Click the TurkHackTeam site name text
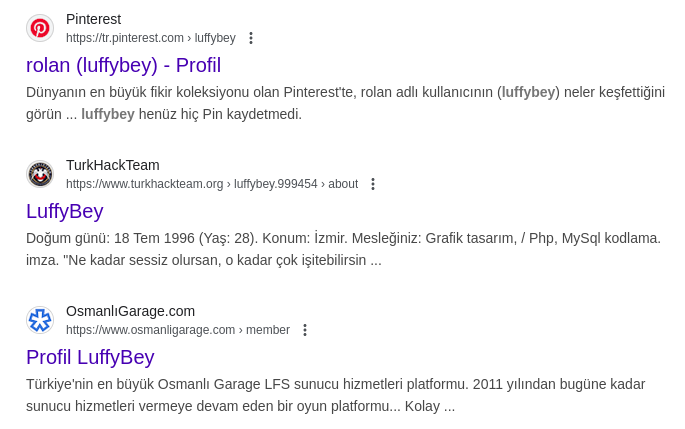This screenshot has height=429, width=685. [113, 165]
